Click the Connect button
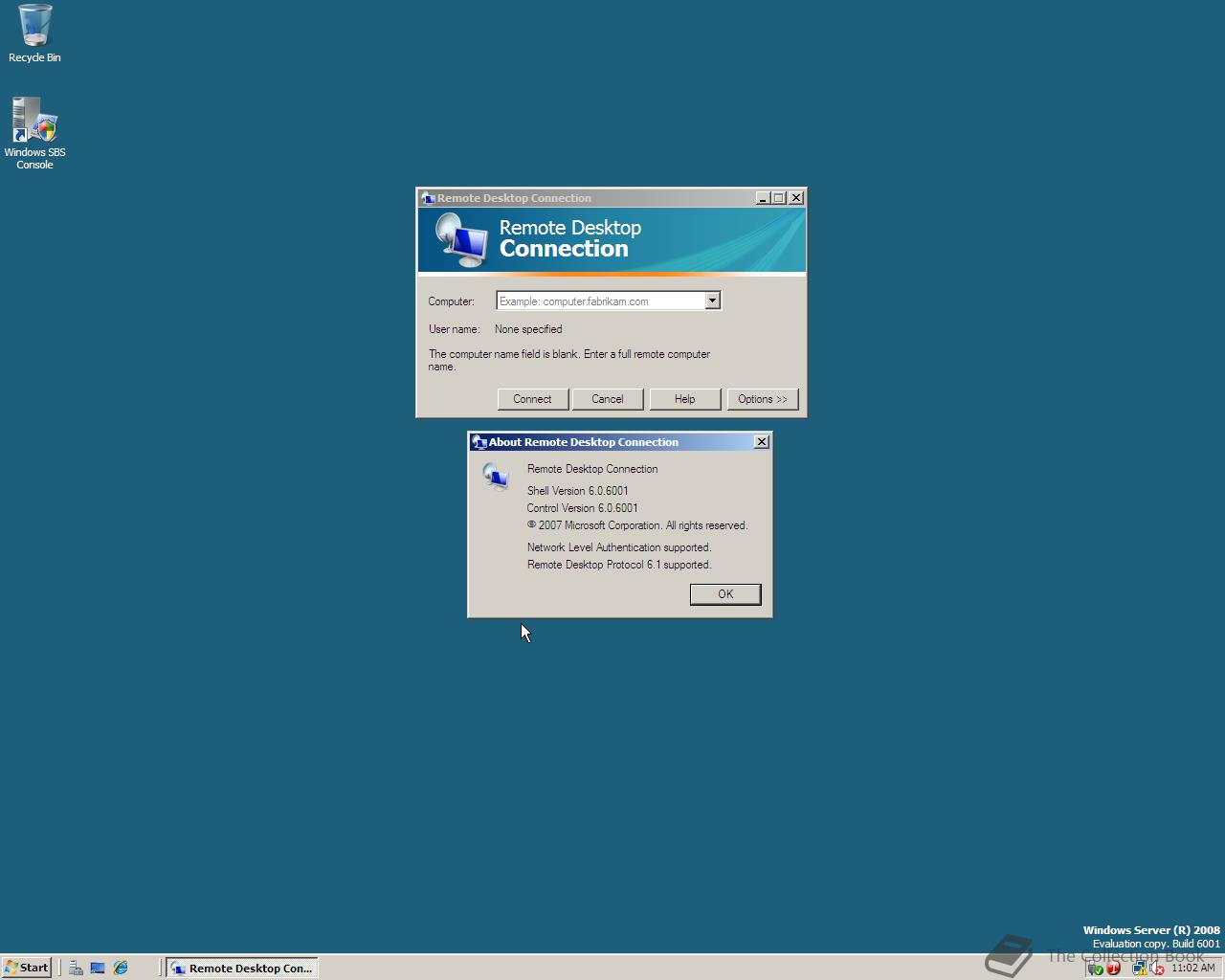Screen dimensions: 1225x980 click(532, 399)
